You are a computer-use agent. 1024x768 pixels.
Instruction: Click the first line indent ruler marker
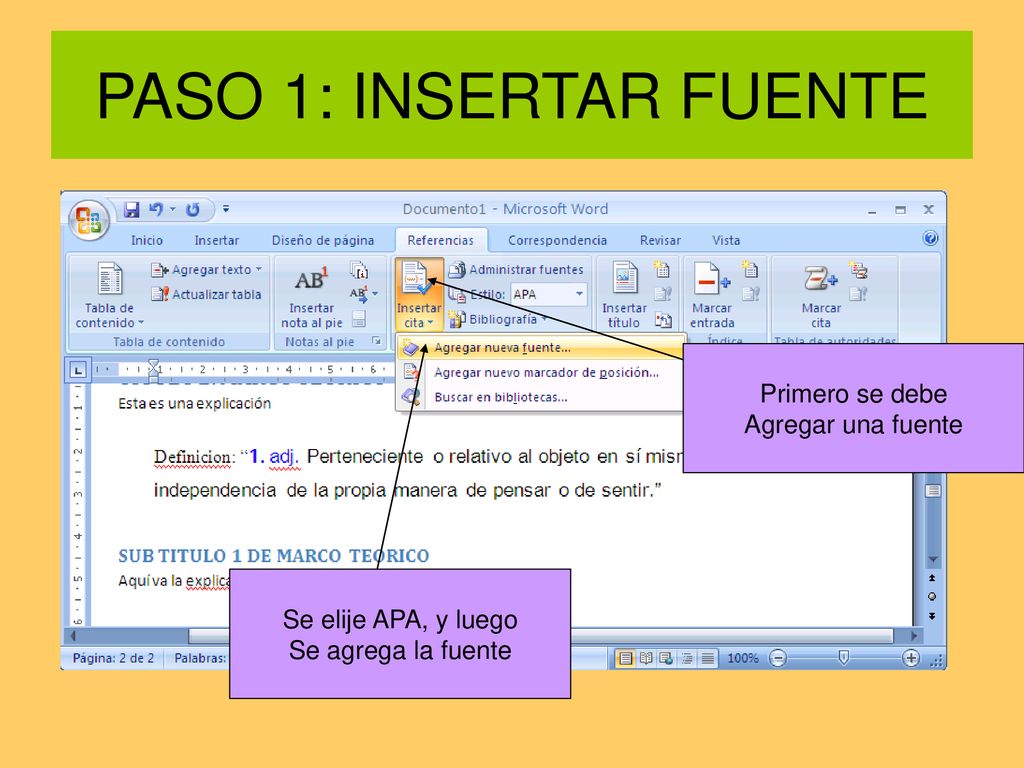[x=154, y=364]
